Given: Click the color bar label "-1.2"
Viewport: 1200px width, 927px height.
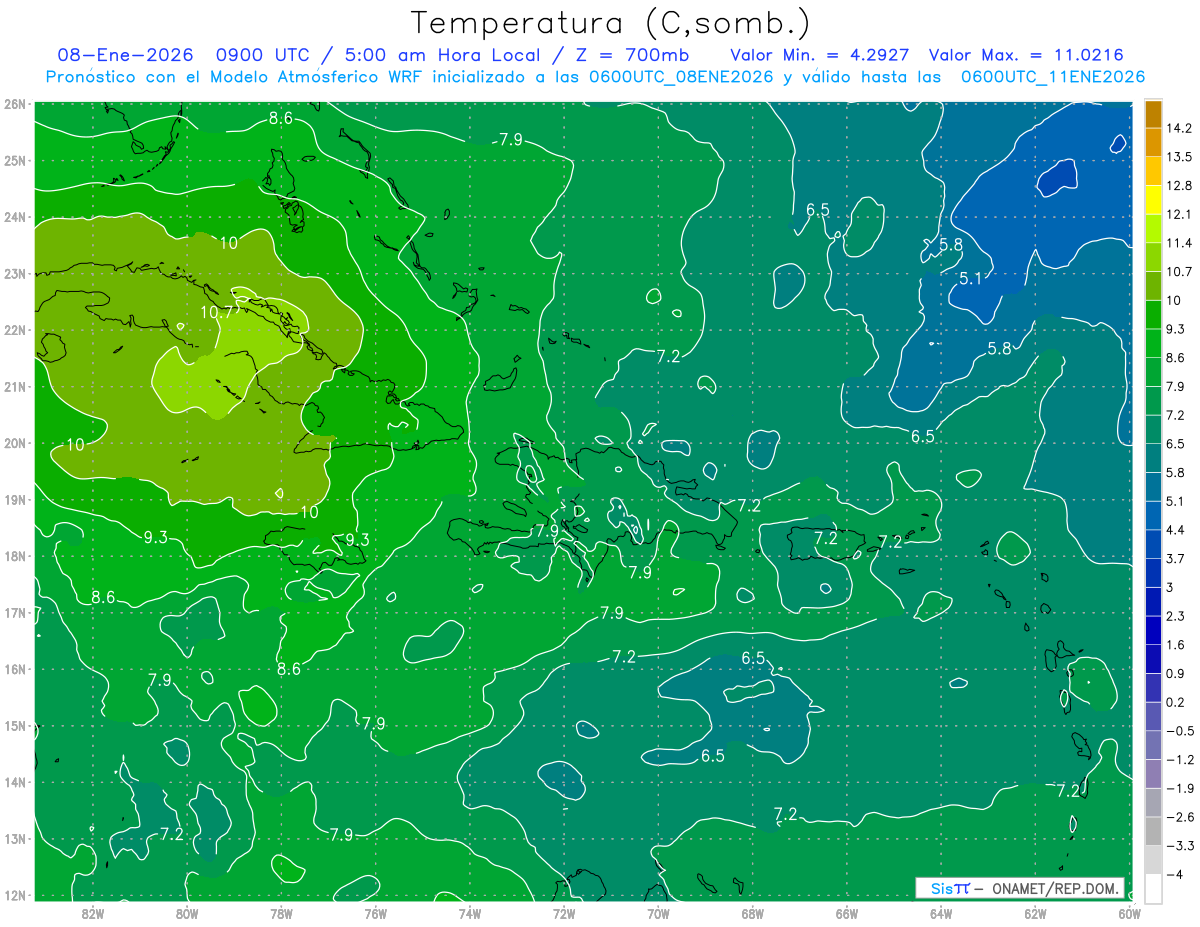Looking at the screenshot, I should pos(1179,760).
